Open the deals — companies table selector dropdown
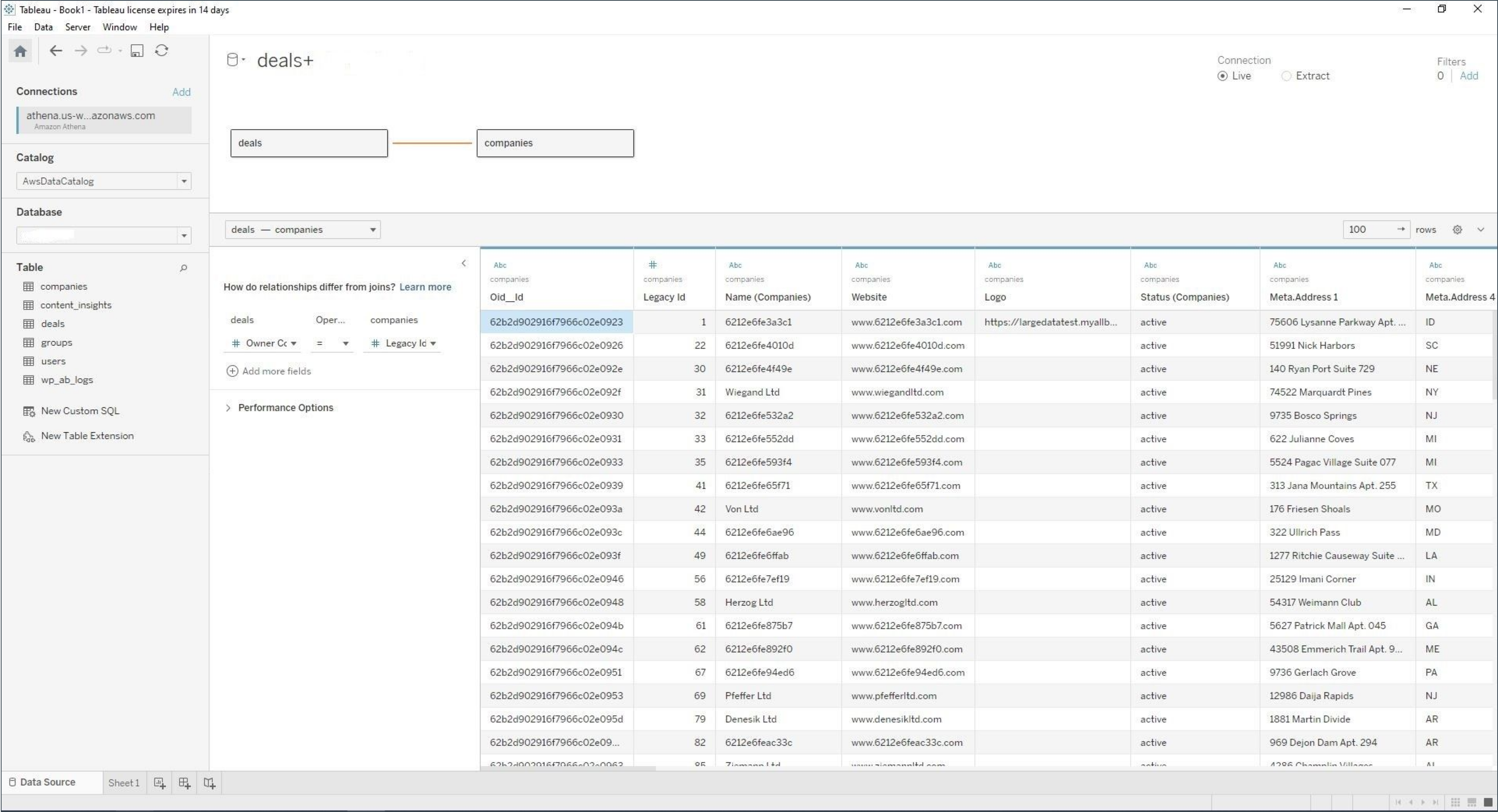Viewport: 1498px width, 812px height. click(x=302, y=230)
